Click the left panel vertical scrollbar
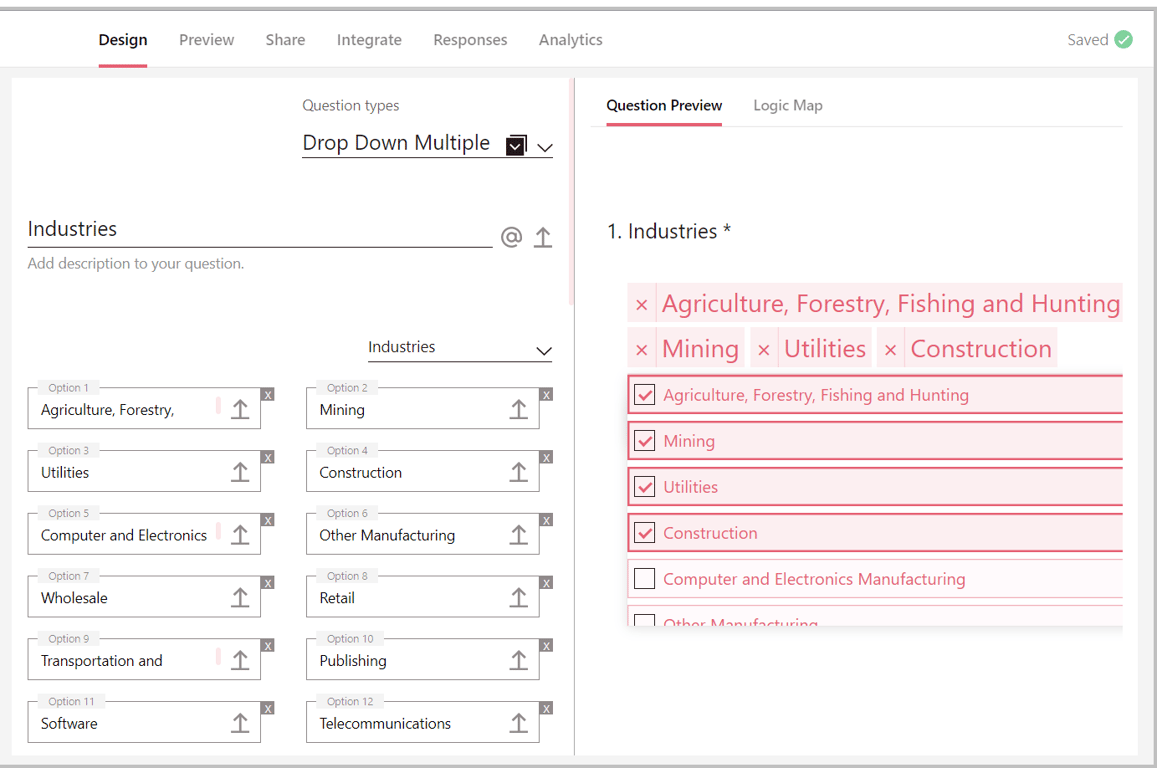Screen dimensions: 1157x768 pos(571,190)
